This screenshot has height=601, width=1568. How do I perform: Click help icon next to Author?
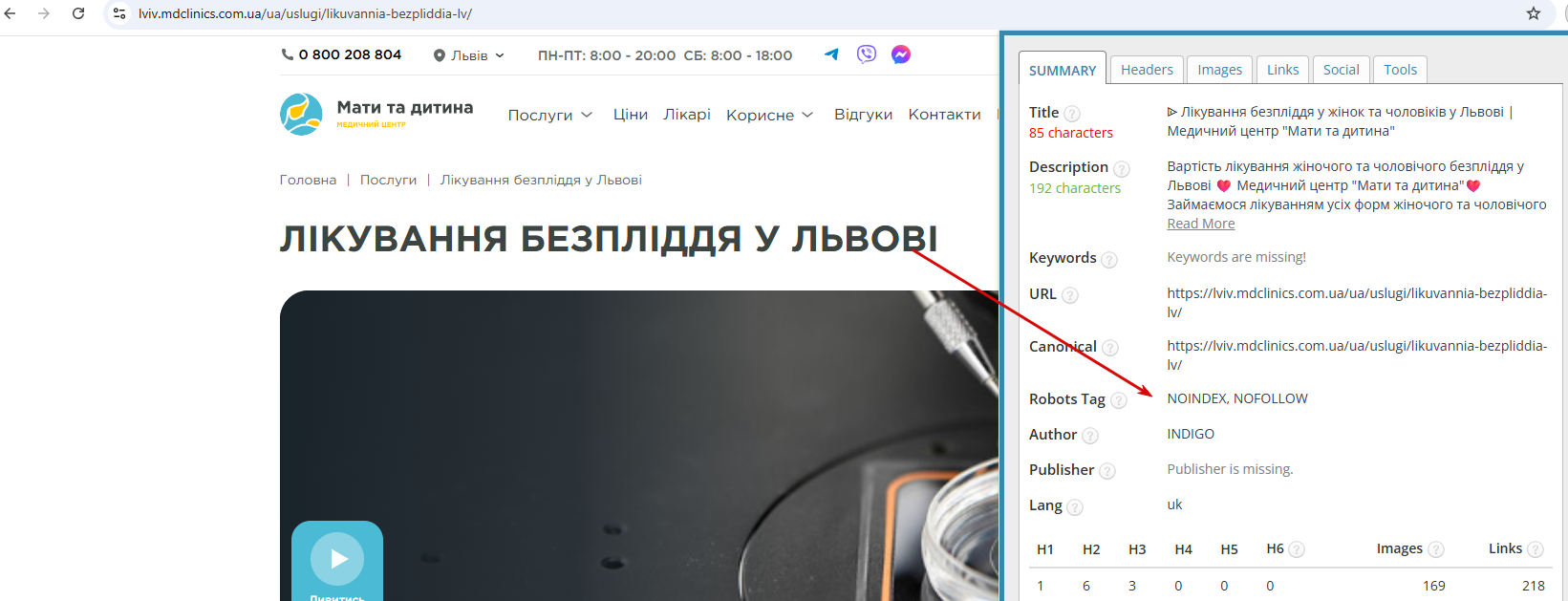point(1090,436)
